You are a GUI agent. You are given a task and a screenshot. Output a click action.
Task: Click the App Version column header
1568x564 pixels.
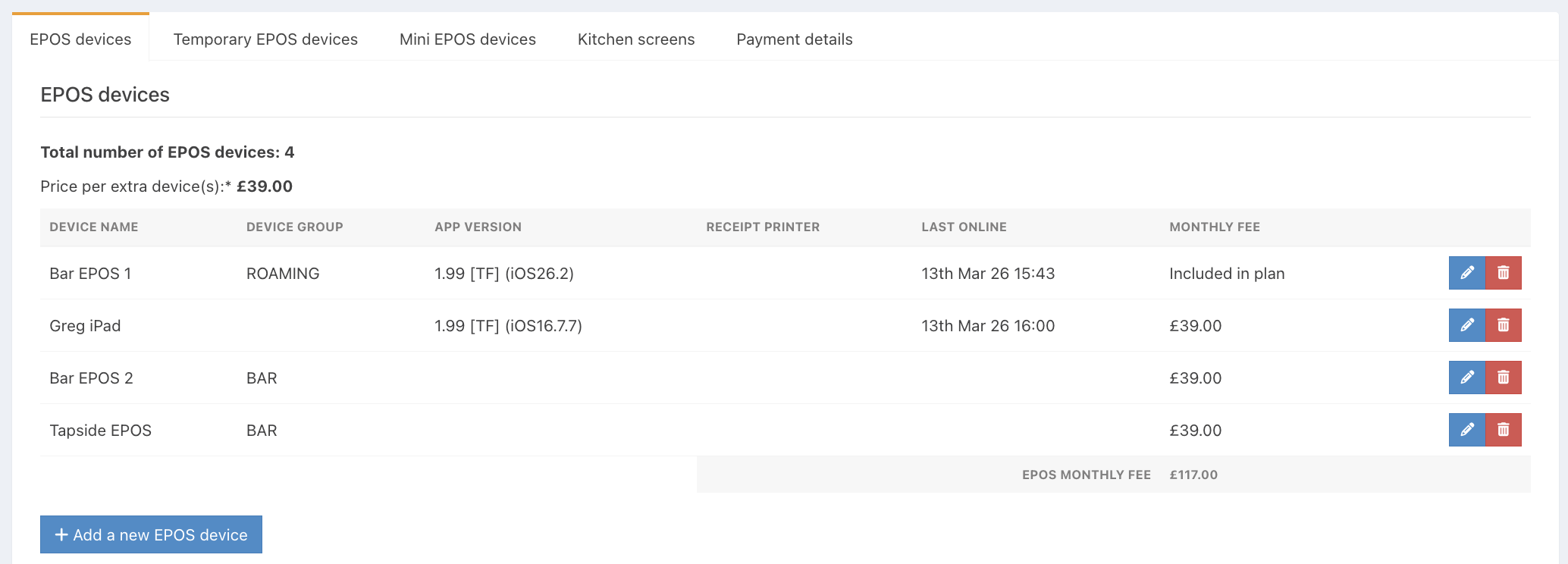pyautogui.click(x=478, y=227)
